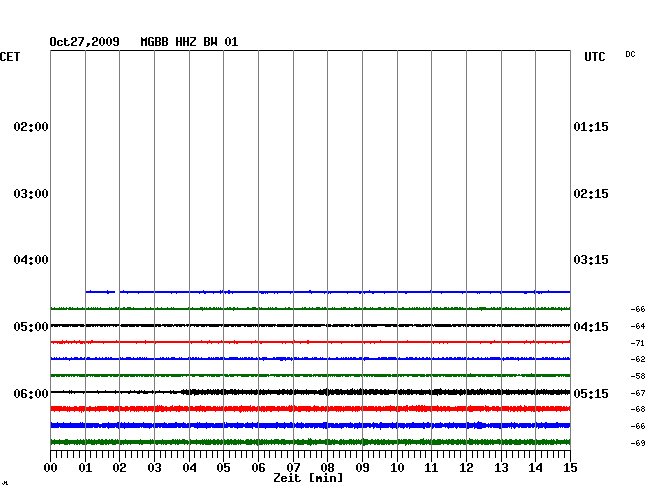Select the DC value -69
Viewport: 650px width, 494px height.
(x=638, y=443)
